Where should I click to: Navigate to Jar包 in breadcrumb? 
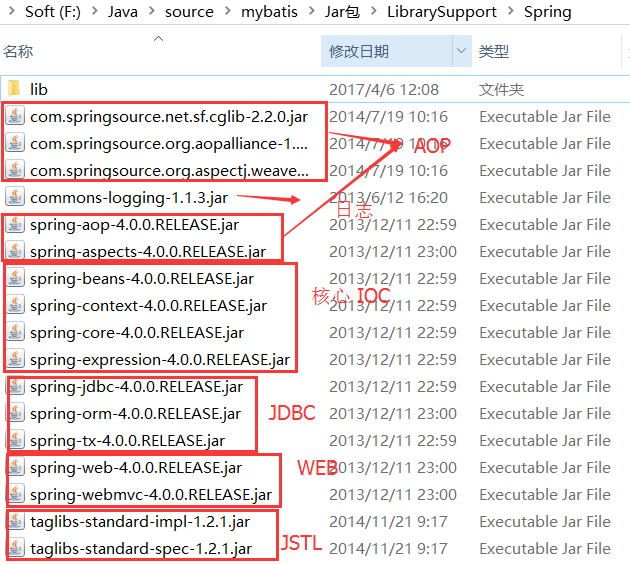click(x=342, y=12)
